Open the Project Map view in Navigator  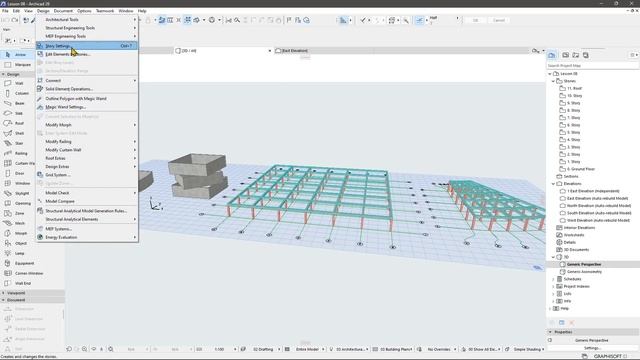[552, 55]
